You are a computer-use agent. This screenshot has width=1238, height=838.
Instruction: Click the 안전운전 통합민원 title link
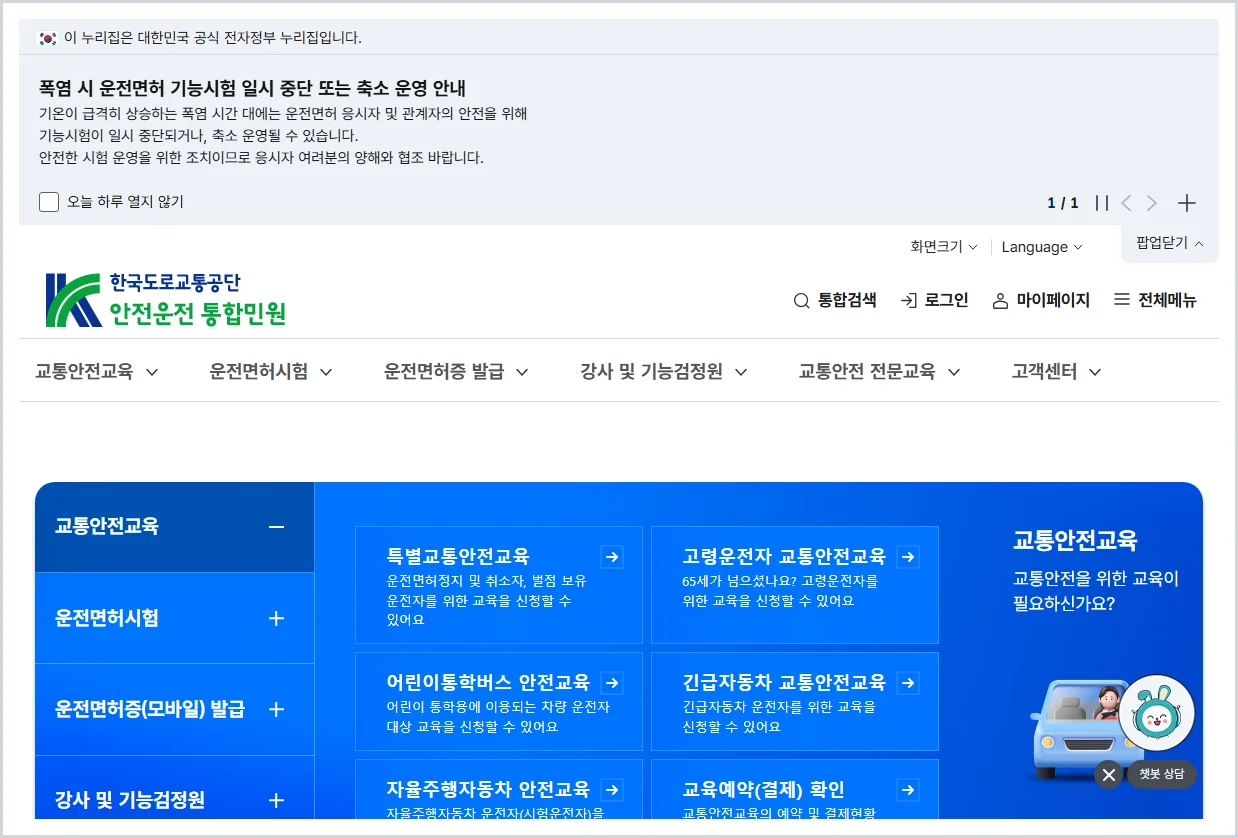pyautogui.click(x=197, y=314)
